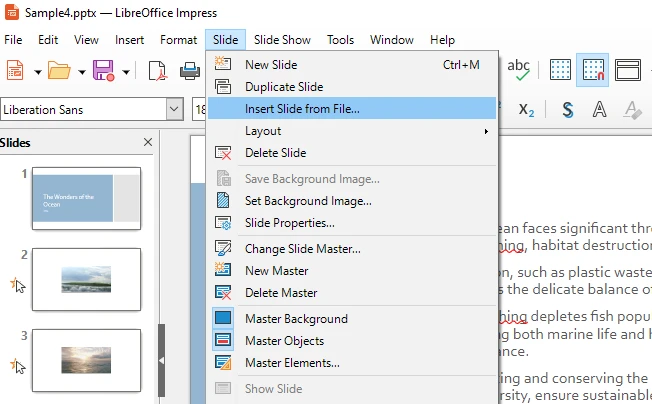Open the Edit menu

coord(48,40)
